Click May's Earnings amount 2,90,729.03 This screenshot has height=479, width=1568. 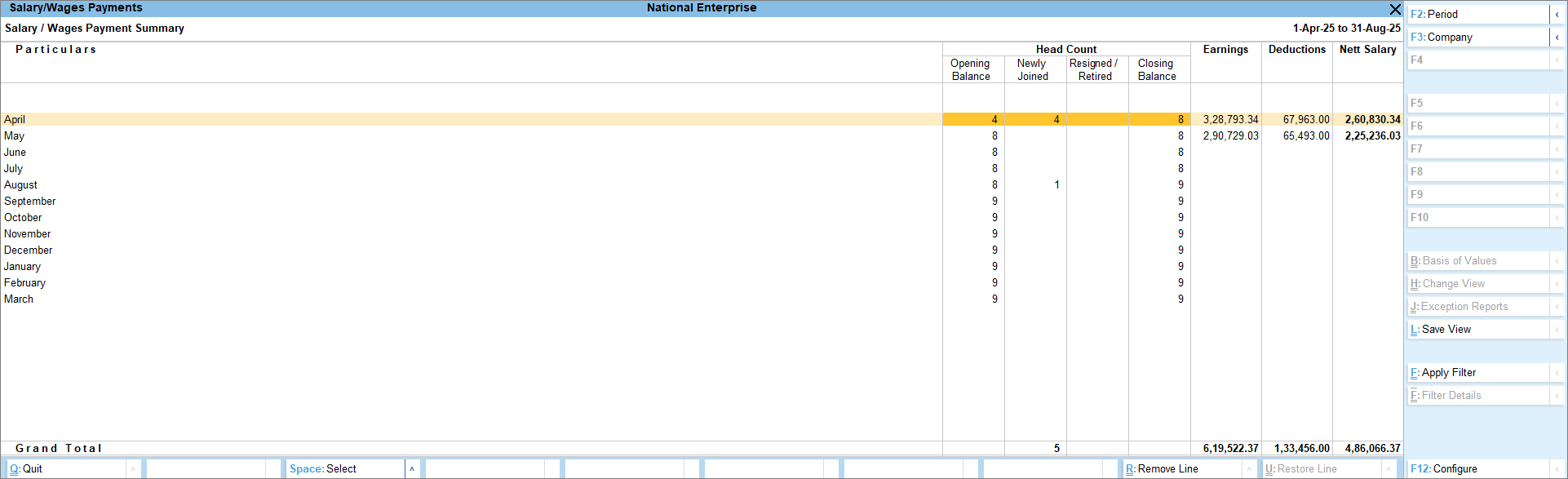1230,136
